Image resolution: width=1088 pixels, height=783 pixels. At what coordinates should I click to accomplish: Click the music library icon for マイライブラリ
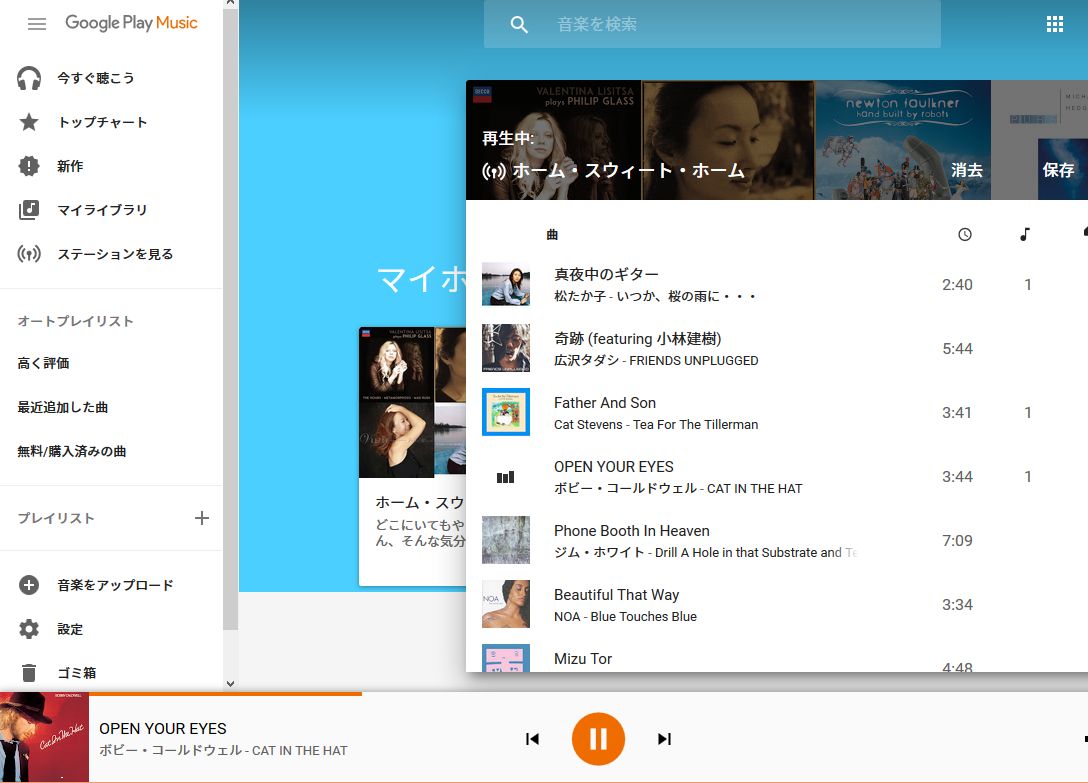click(x=29, y=210)
